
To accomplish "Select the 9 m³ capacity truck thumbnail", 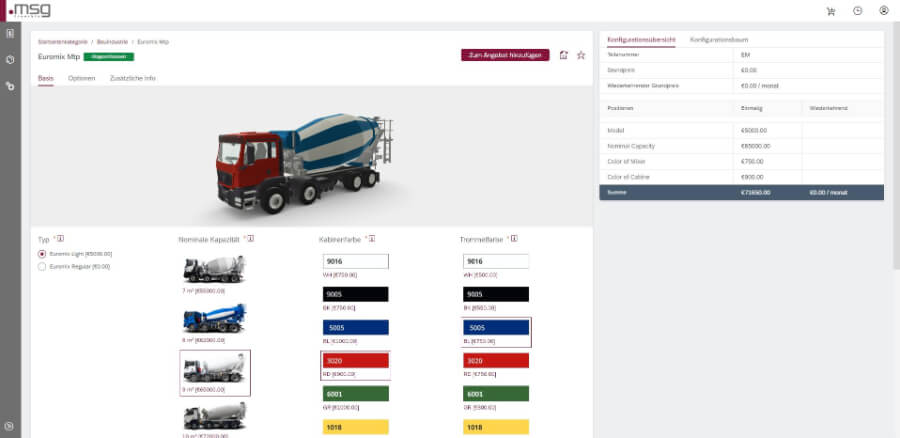I will point(215,368).
